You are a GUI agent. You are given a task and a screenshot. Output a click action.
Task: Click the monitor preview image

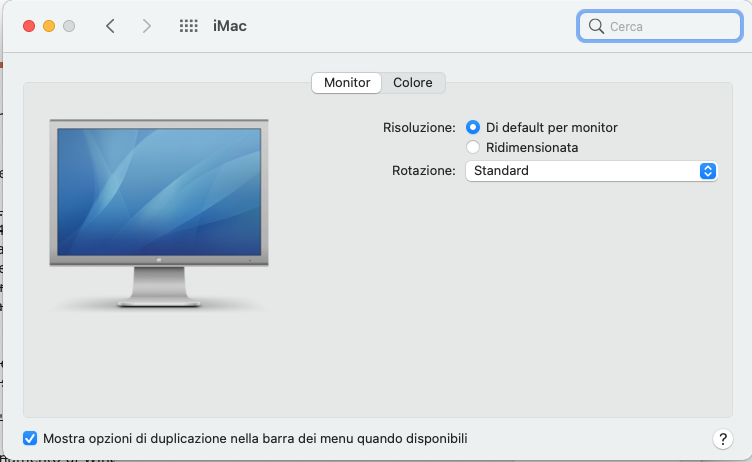159,213
